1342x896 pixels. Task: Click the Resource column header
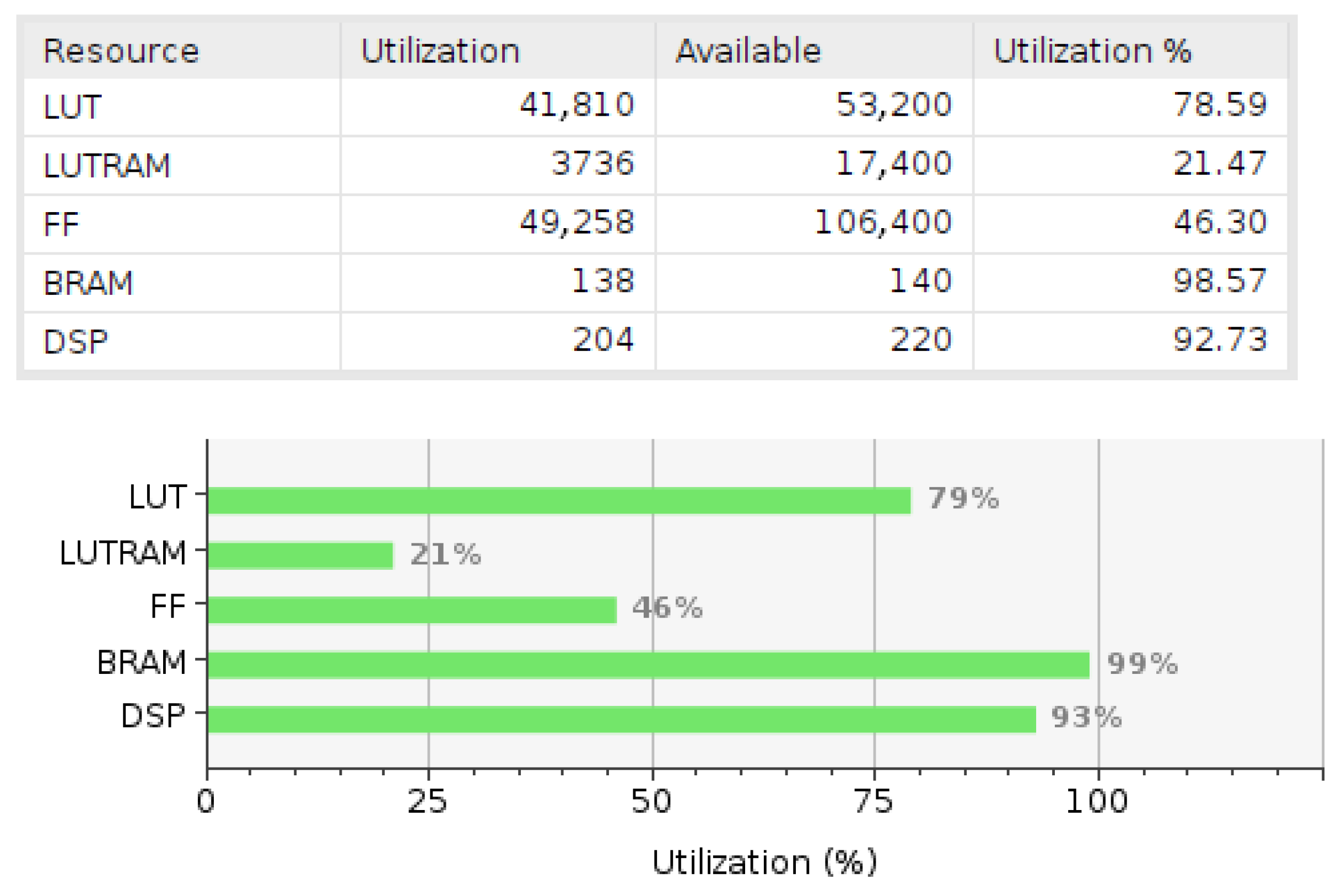pos(121,51)
